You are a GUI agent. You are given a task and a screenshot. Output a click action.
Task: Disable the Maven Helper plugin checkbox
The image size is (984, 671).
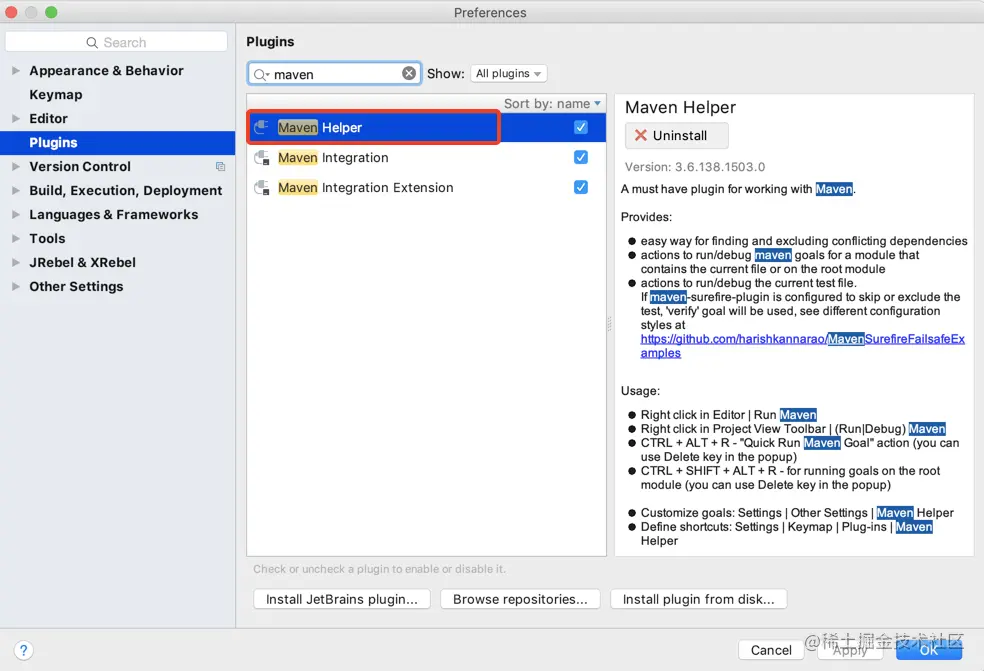coord(580,127)
